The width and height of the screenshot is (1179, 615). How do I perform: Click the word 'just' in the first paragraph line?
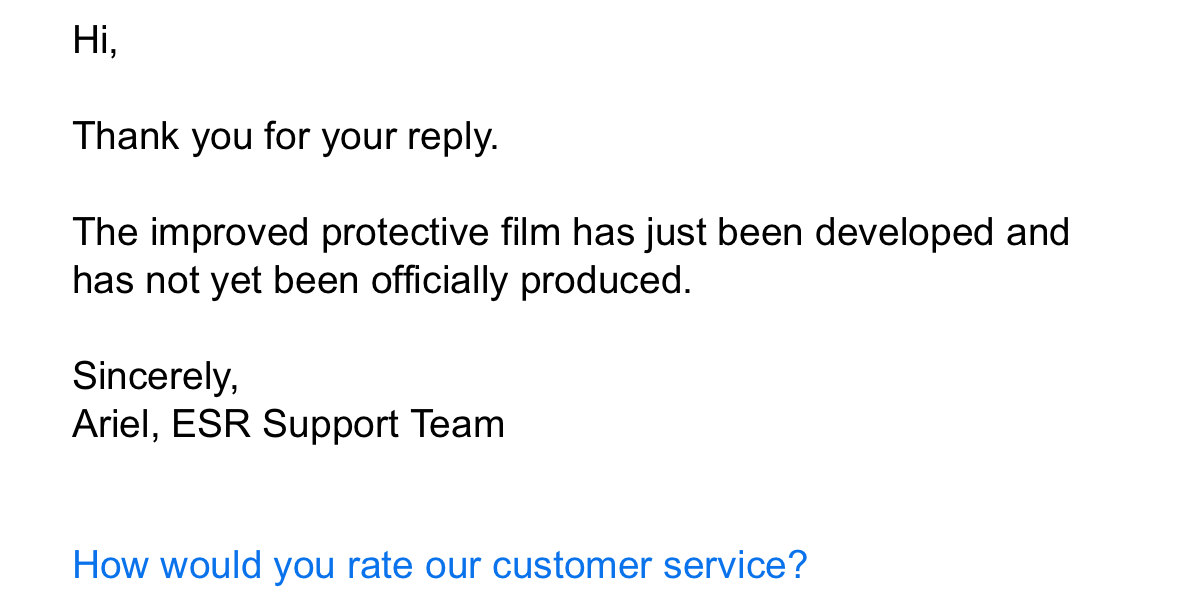676,233
